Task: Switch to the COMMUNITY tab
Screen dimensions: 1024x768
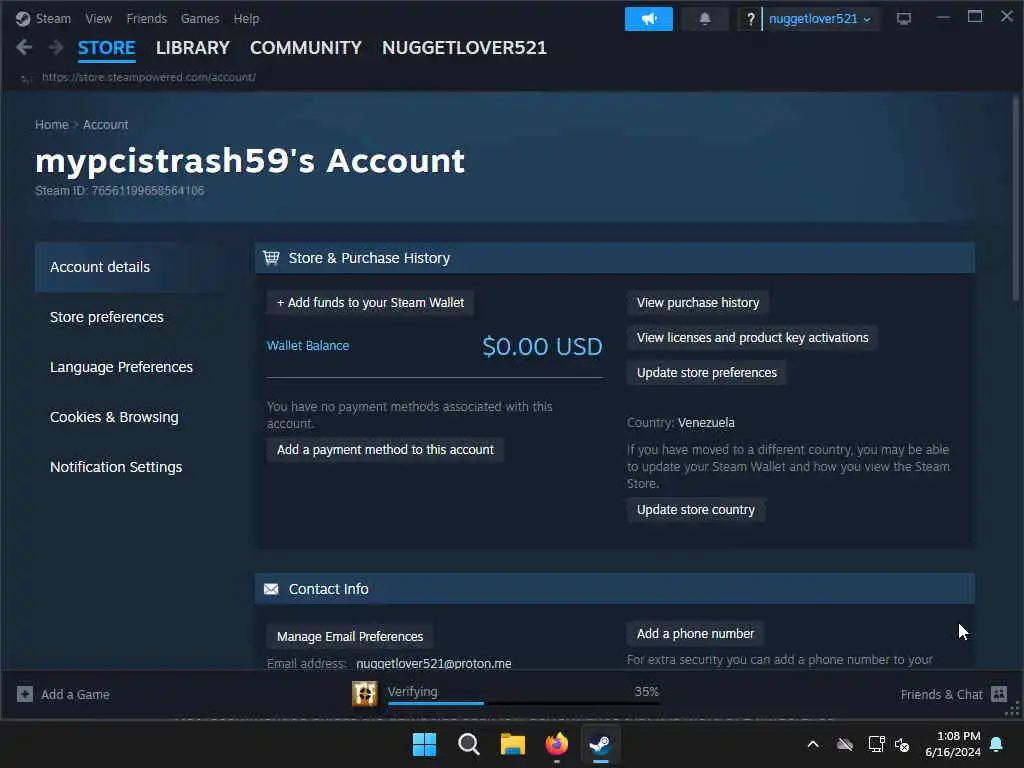Action: click(x=306, y=48)
